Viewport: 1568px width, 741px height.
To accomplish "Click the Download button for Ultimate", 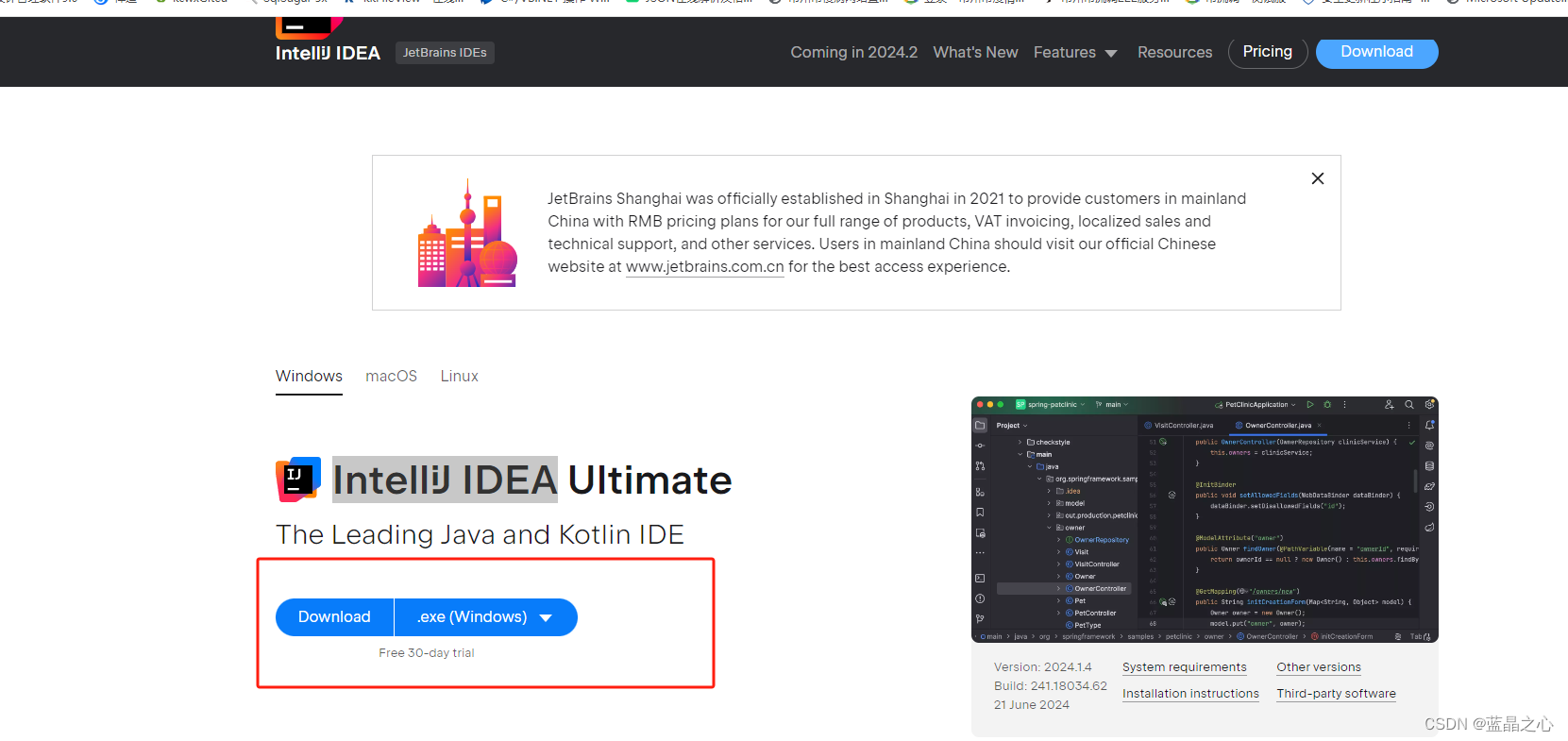I will (x=334, y=617).
